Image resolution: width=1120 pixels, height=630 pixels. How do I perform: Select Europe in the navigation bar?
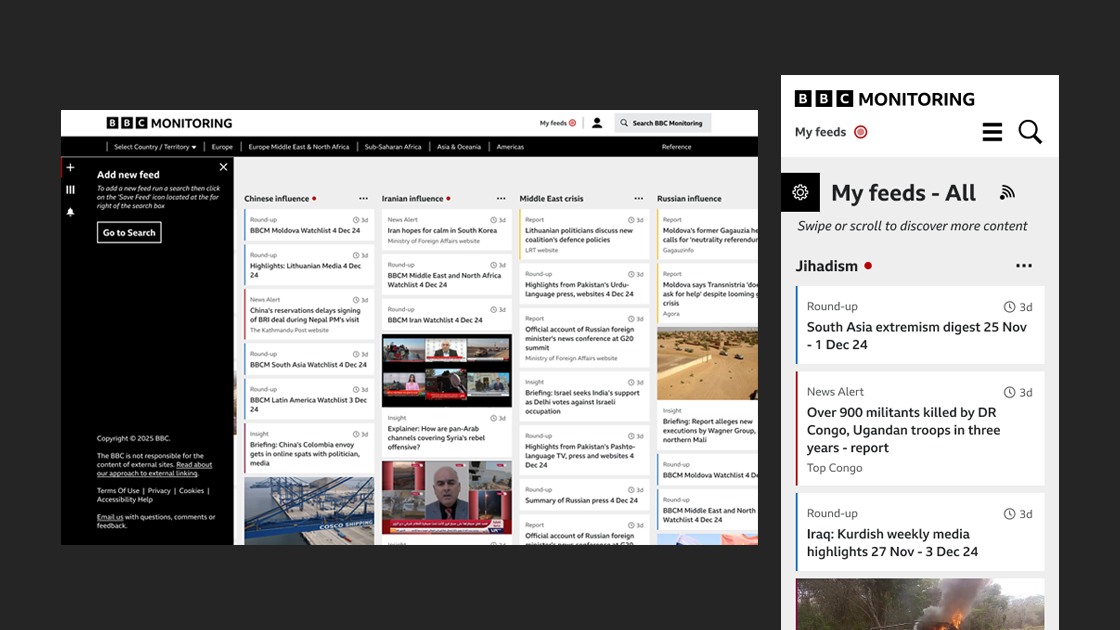tap(222, 146)
